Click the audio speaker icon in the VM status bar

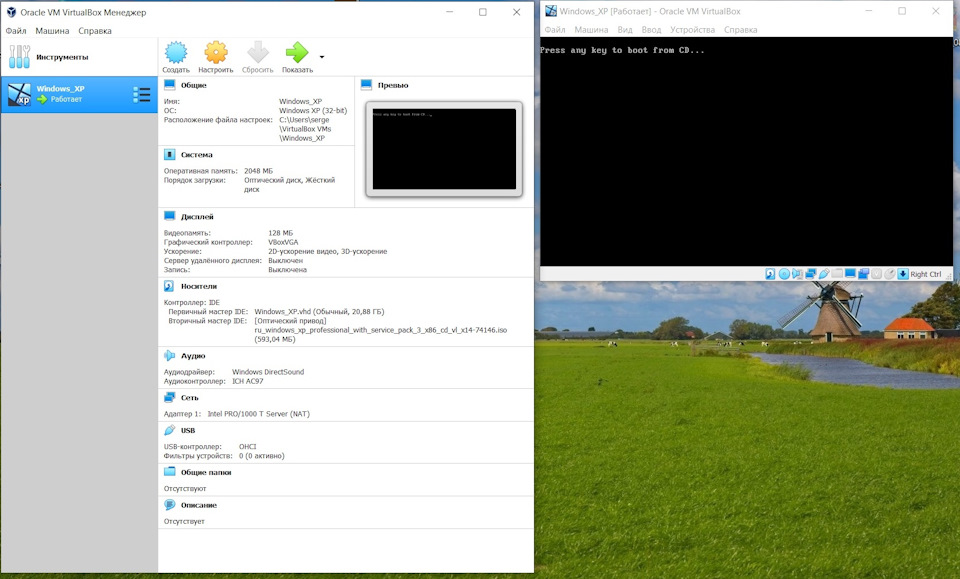coord(797,274)
